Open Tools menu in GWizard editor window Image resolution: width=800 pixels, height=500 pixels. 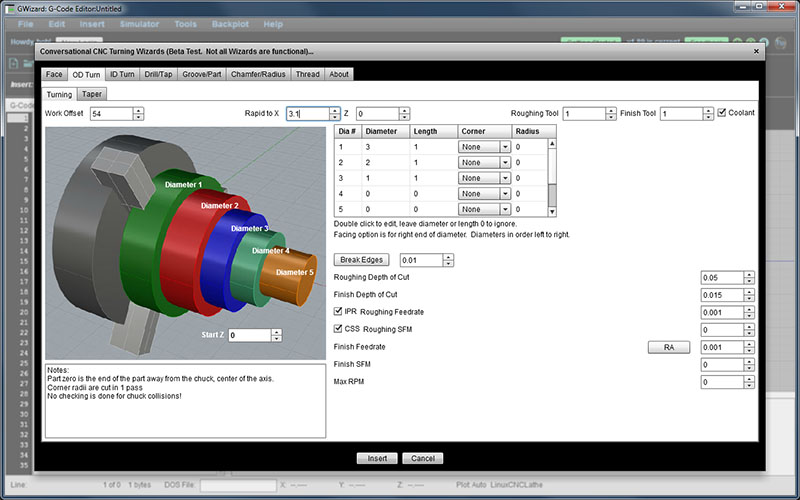click(185, 24)
